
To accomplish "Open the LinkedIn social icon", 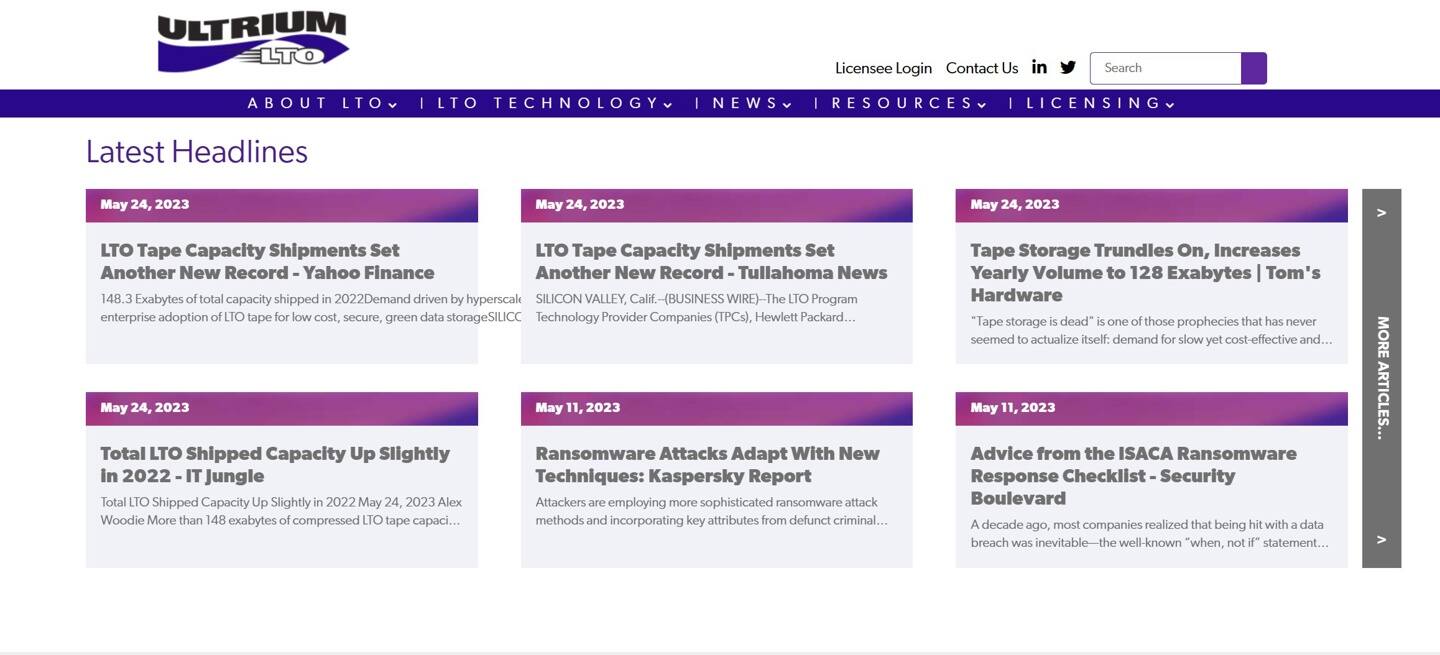I will click(x=1039, y=67).
